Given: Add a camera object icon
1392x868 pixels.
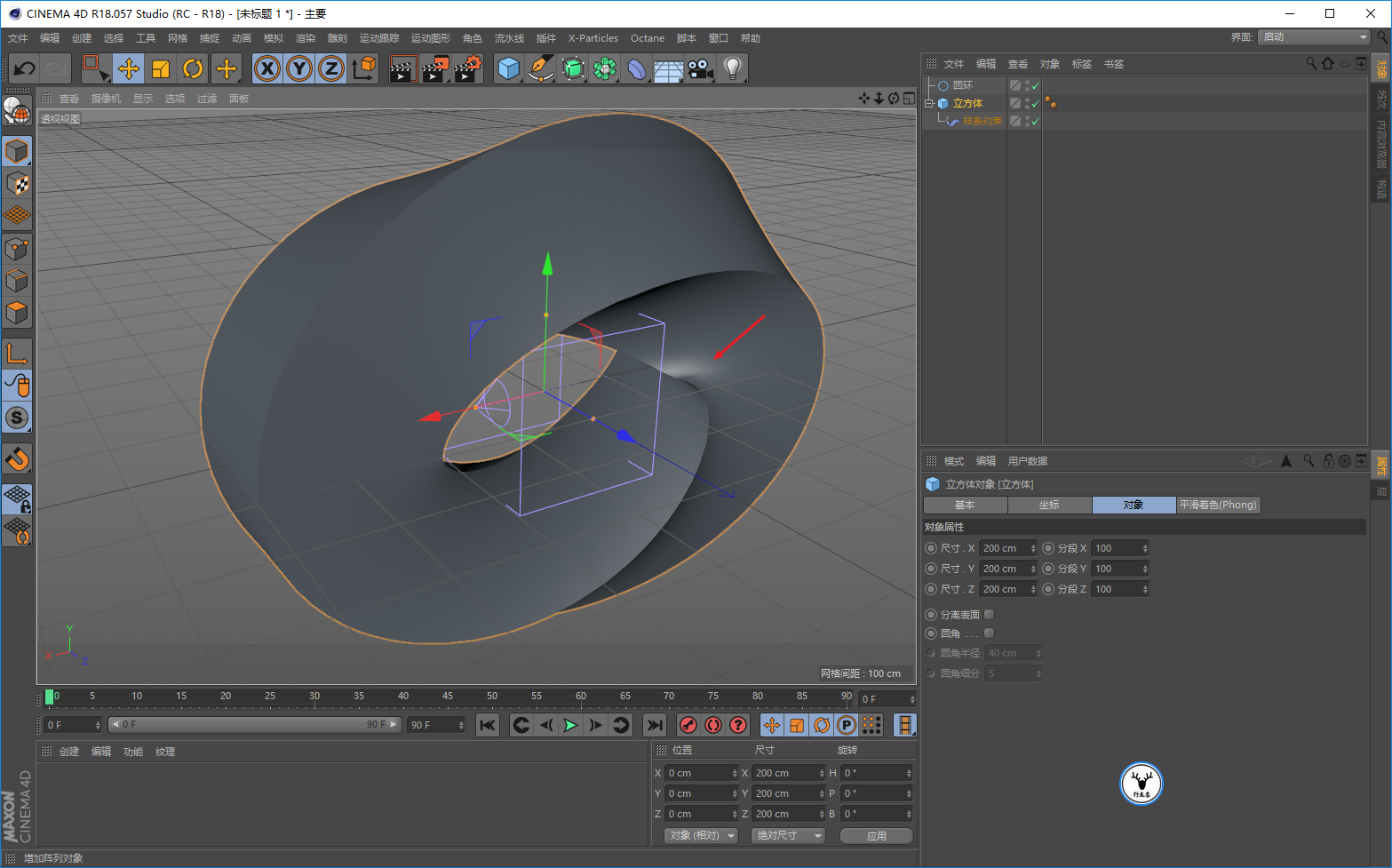Looking at the screenshot, I should point(701,68).
